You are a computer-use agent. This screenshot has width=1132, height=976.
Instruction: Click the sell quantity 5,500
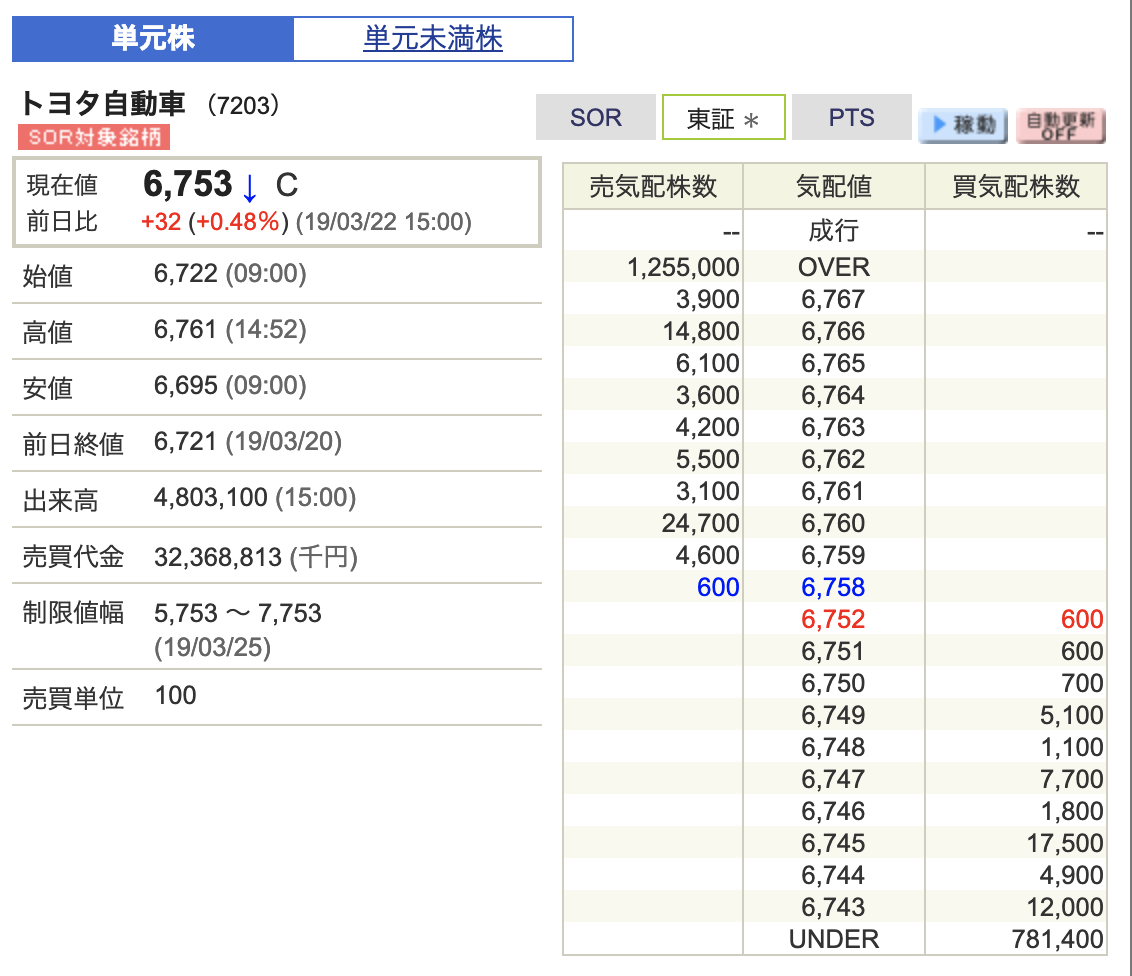(708, 459)
